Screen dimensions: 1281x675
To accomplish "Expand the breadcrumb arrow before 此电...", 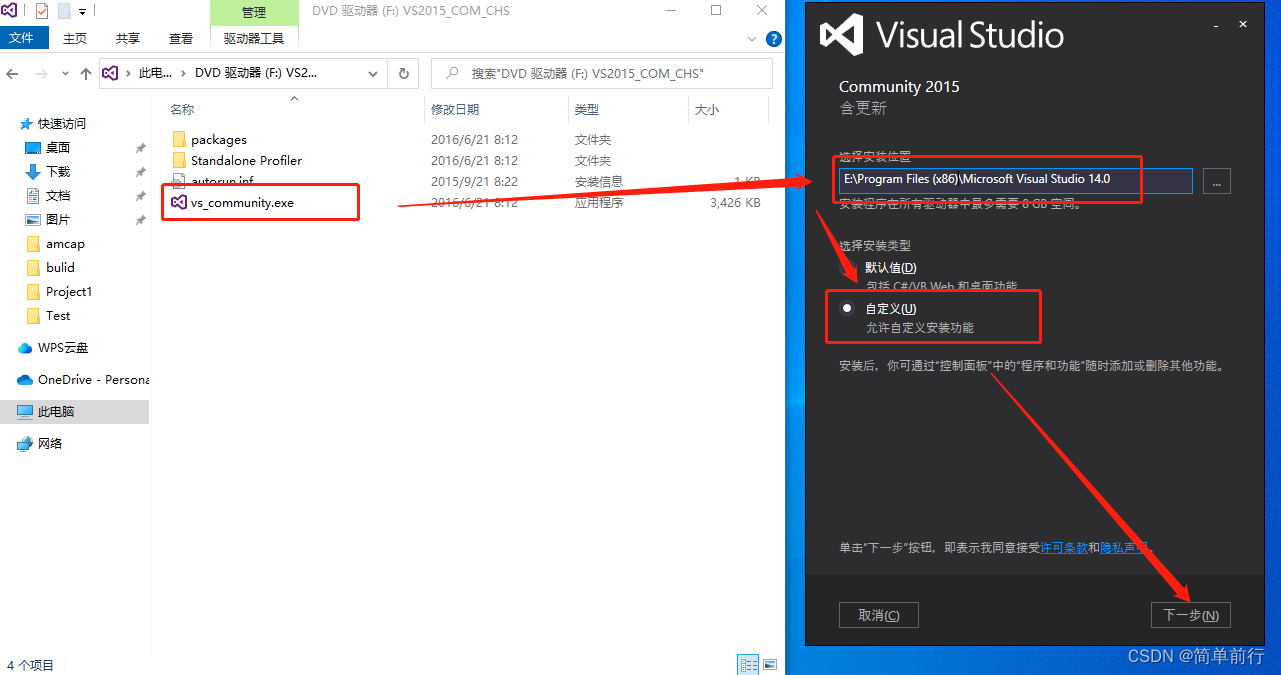I will 129,74.
